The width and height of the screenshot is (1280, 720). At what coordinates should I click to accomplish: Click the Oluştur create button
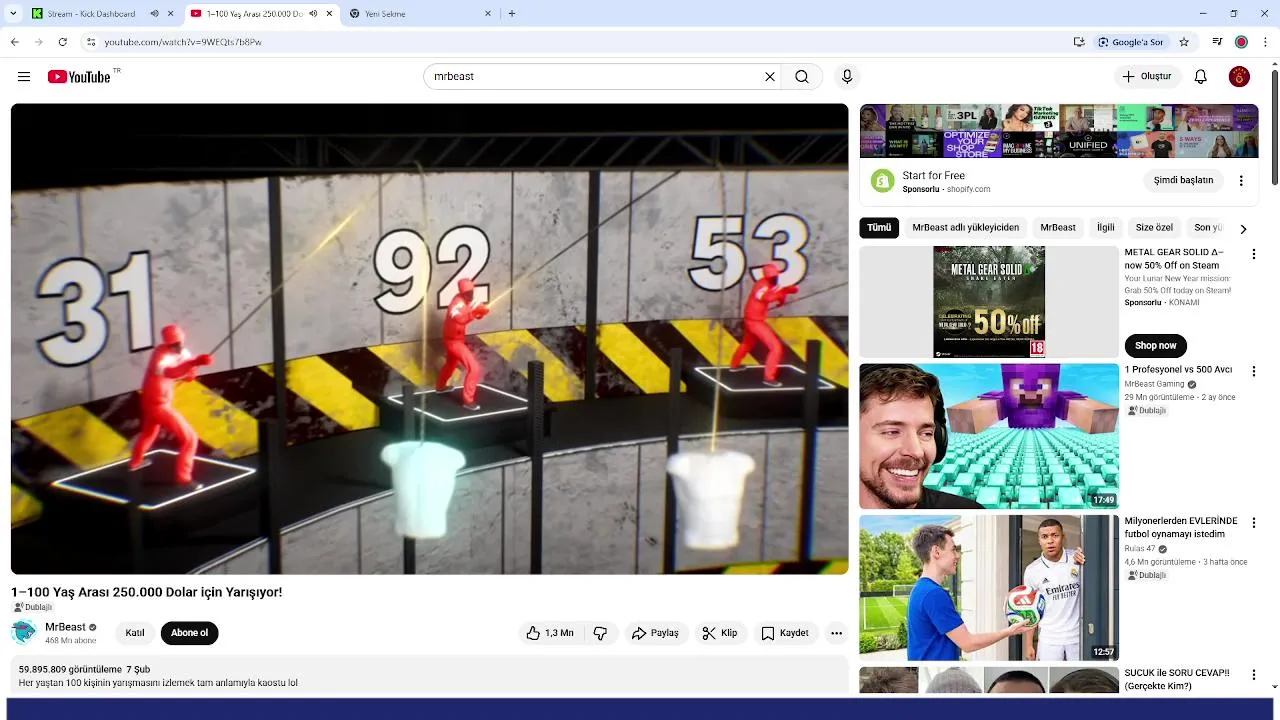(x=1148, y=77)
